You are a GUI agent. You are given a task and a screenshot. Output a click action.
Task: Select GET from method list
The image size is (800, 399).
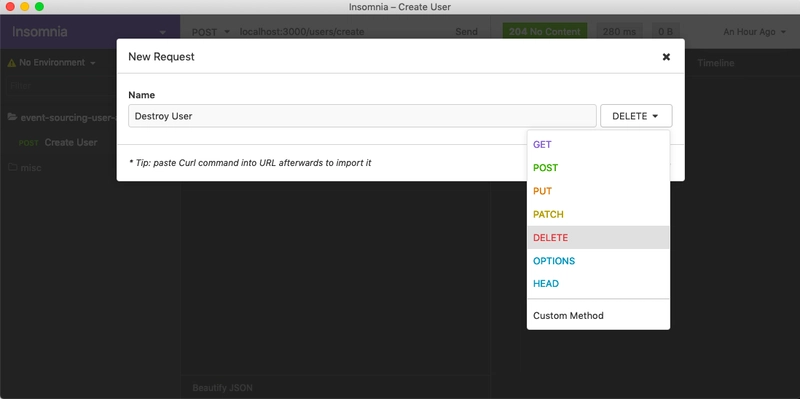(x=598, y=144)
